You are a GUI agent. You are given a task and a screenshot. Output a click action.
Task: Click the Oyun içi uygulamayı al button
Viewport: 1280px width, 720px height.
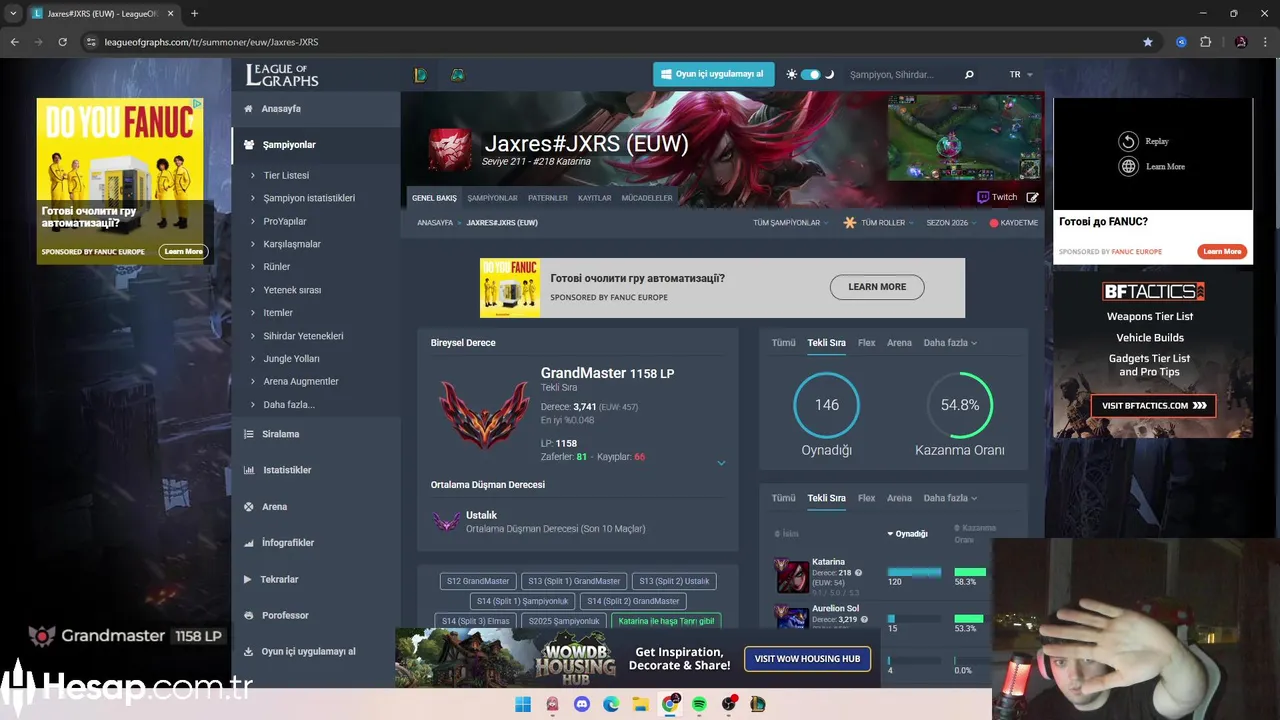tap(713, 75)
